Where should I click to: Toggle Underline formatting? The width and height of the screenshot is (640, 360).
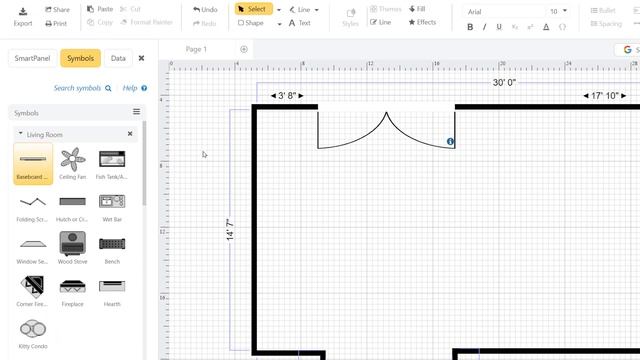click(x=499, y=27)
